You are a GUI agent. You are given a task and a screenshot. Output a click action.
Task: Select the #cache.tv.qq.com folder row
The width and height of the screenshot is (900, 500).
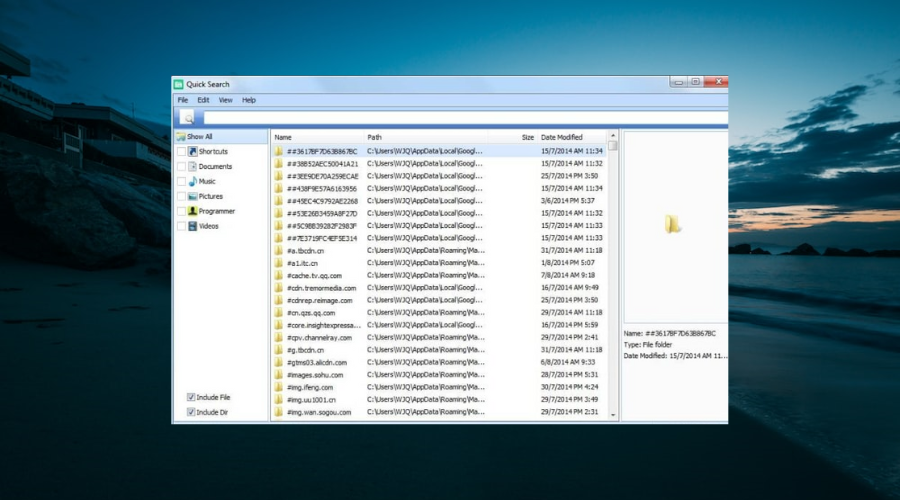click(x=314, y=275)
